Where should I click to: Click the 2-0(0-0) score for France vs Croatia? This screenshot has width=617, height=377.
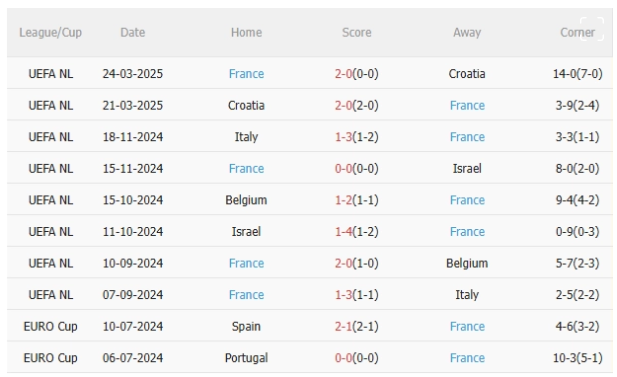(357, 74)
